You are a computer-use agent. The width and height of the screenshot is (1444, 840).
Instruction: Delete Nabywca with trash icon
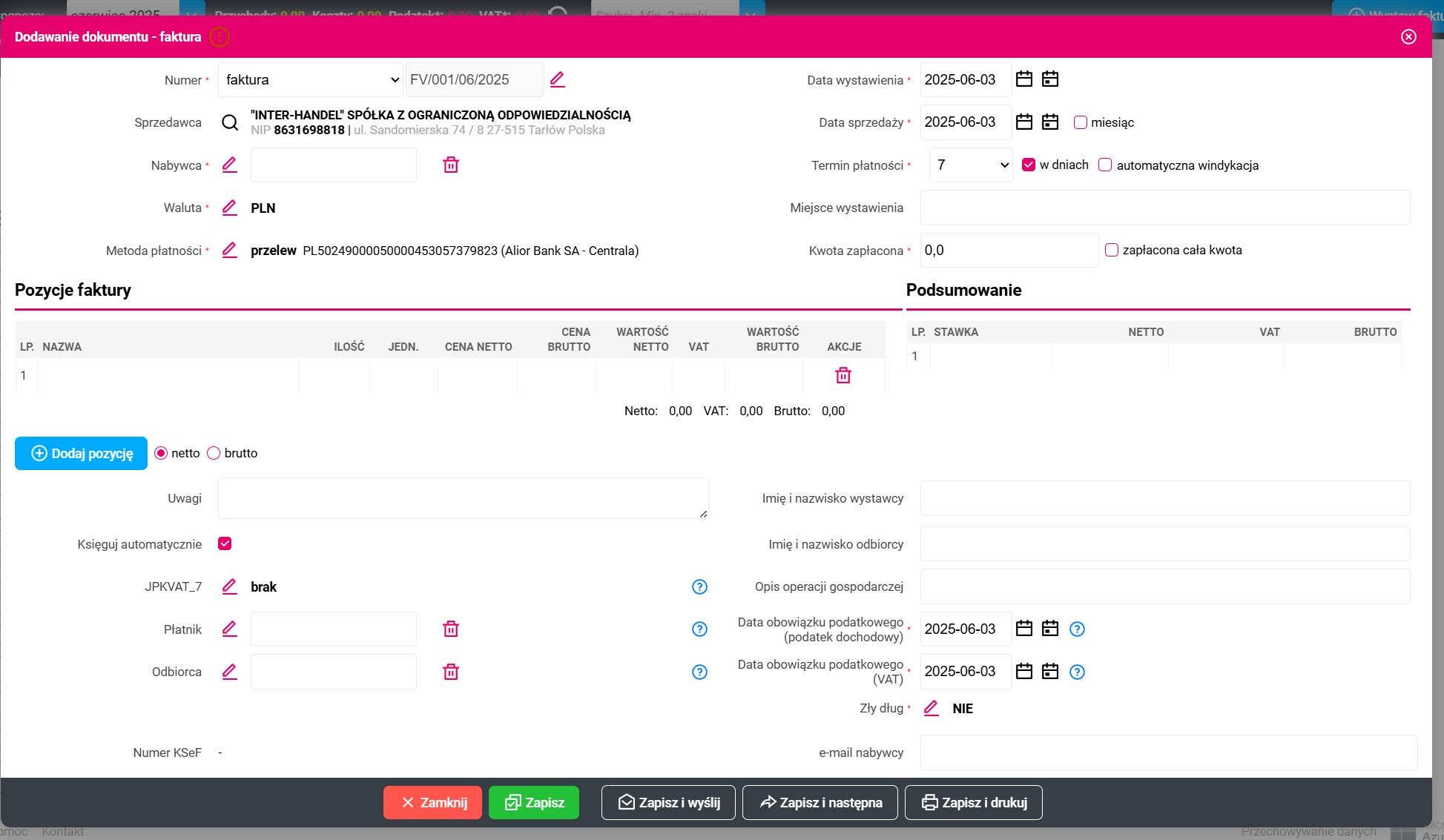tap(451, 165)
